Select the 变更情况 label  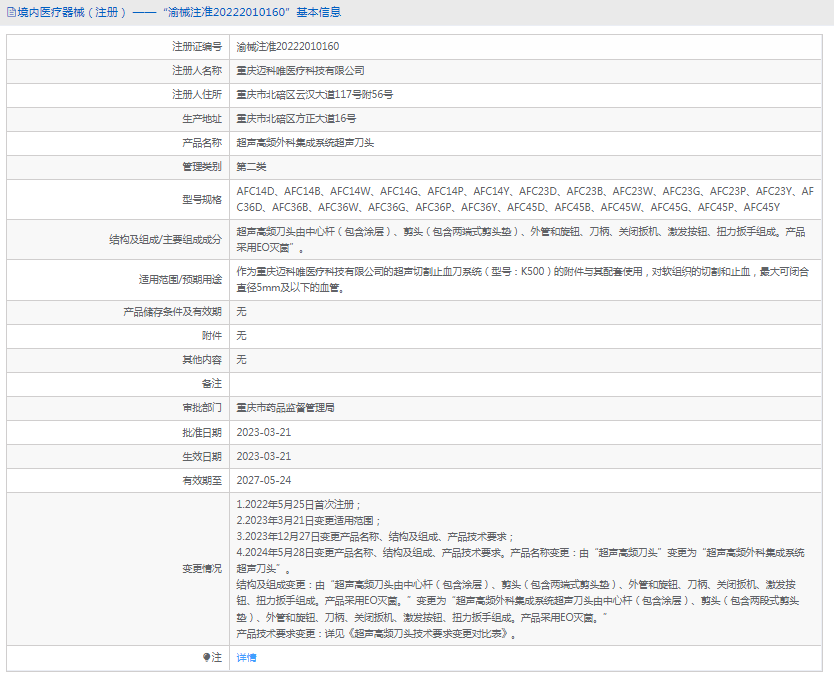[x=202, y=569]
